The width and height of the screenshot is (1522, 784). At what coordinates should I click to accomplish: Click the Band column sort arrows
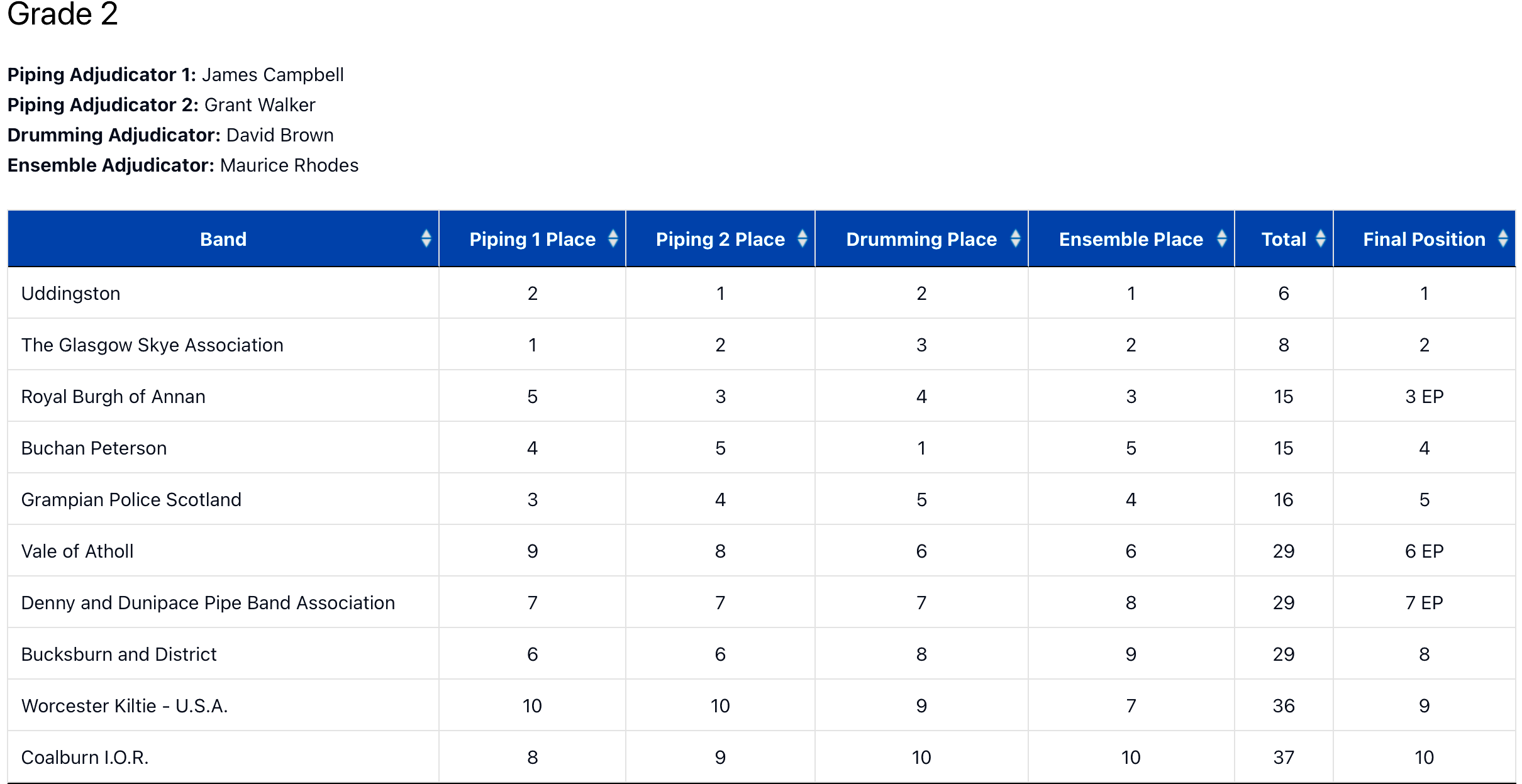click(426, 239)
